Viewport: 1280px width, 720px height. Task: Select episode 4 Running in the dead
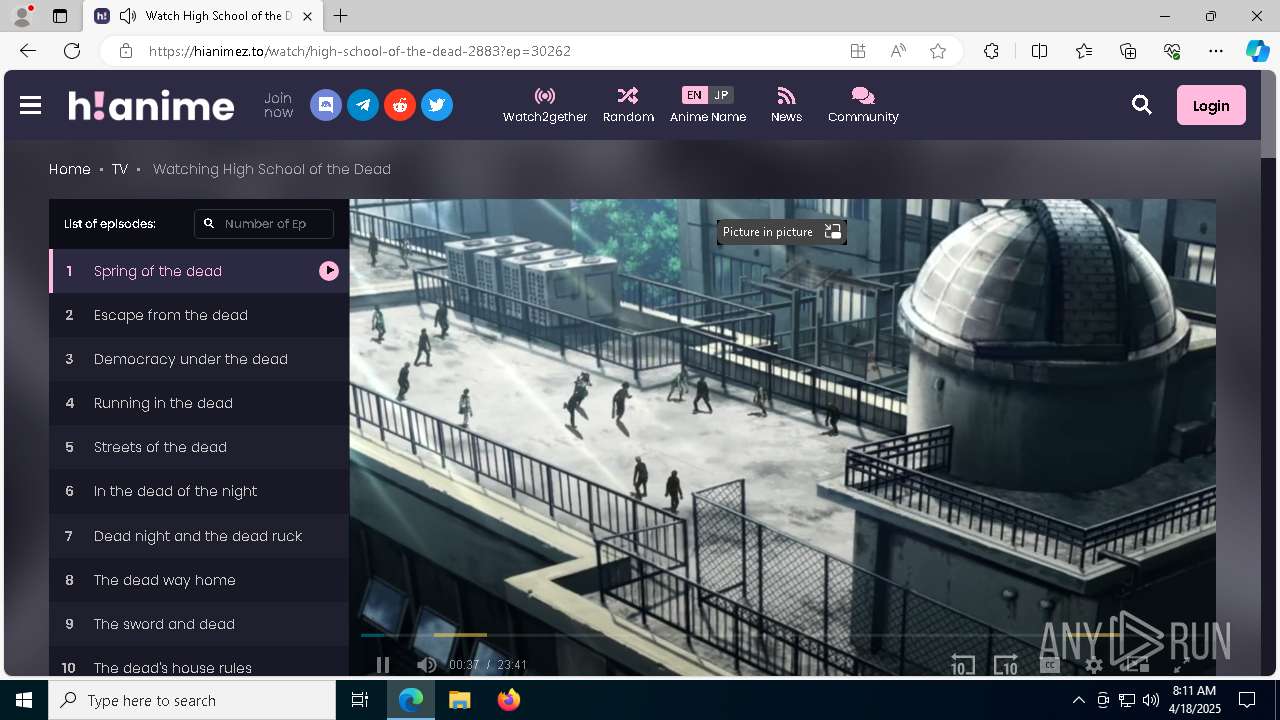pyautogui.click(x=199, y=403)
